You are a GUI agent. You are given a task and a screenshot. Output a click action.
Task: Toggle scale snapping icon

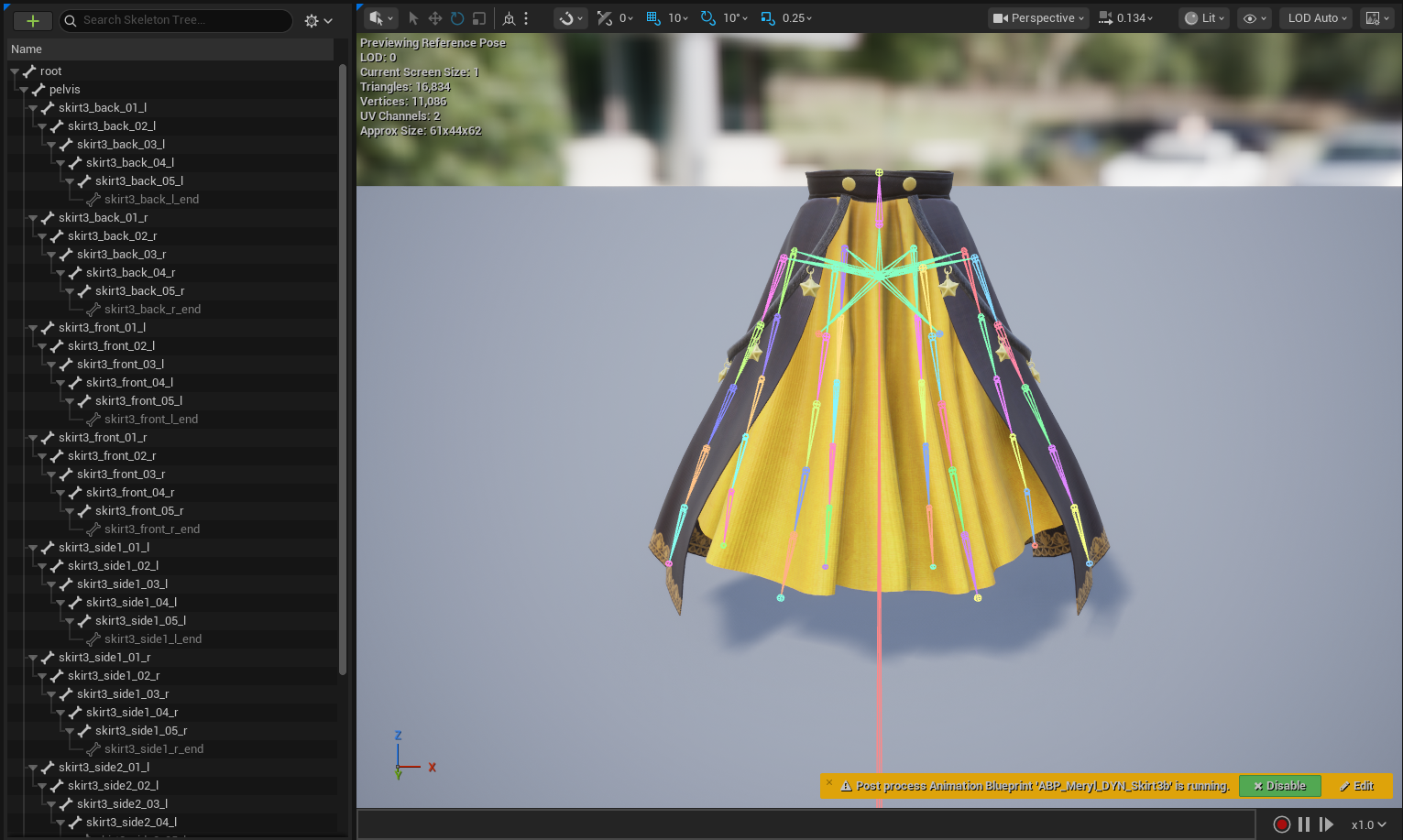point(768,18)
